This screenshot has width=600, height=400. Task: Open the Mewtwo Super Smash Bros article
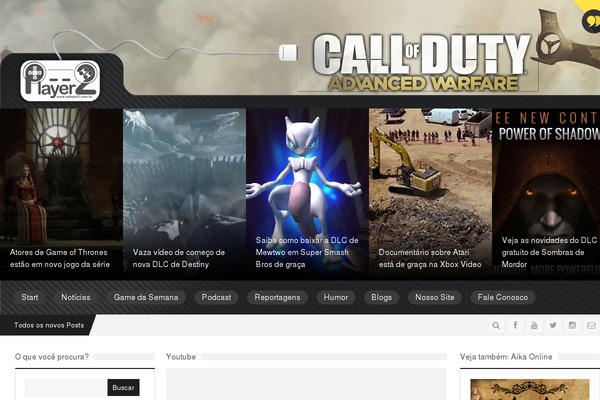tap(307, 194)
